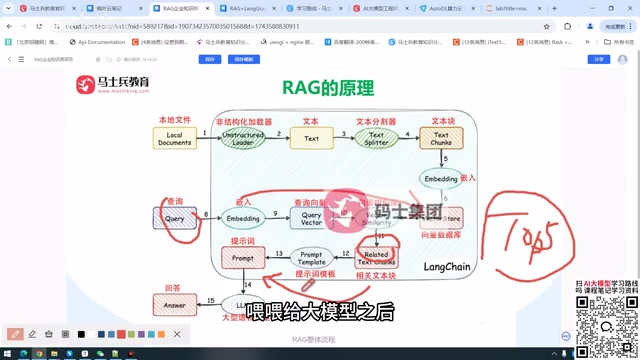Image resolution: width=640 pixels, height=360 pixels.
Task: Click the 完成更新 button
Action: click(x=618, y=27)
